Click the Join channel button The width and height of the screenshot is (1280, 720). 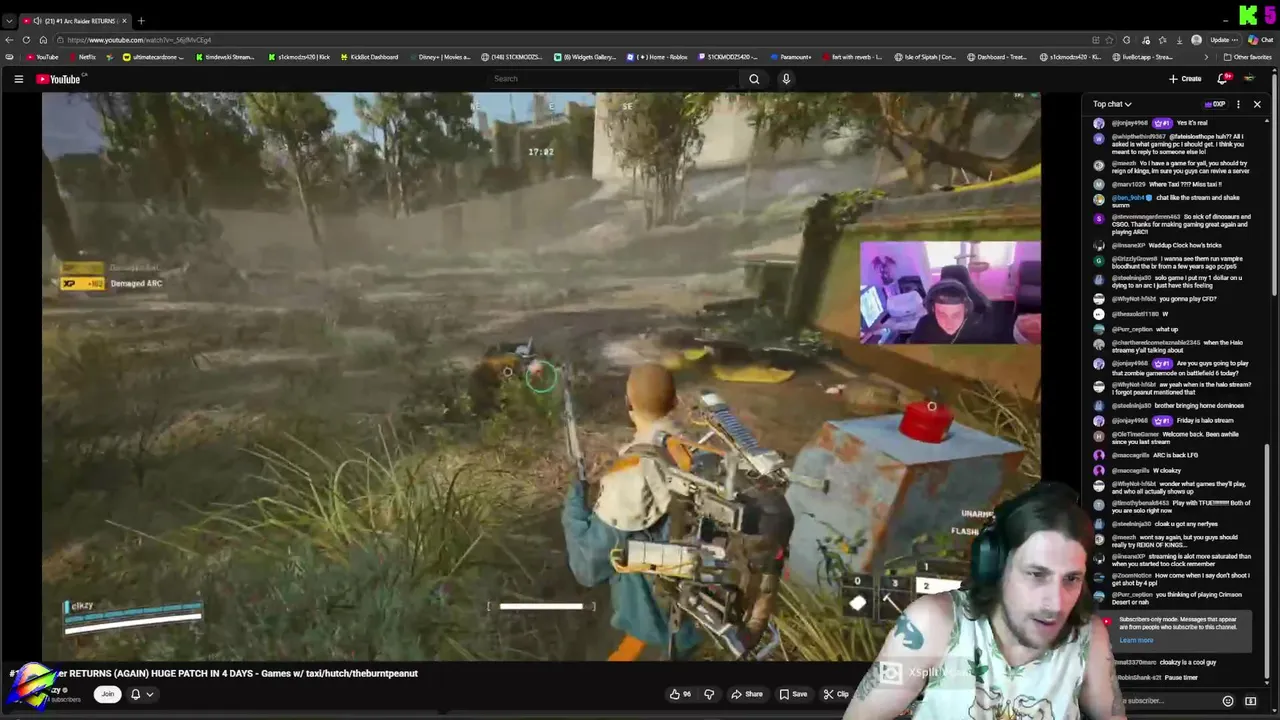tap(107, 694)
